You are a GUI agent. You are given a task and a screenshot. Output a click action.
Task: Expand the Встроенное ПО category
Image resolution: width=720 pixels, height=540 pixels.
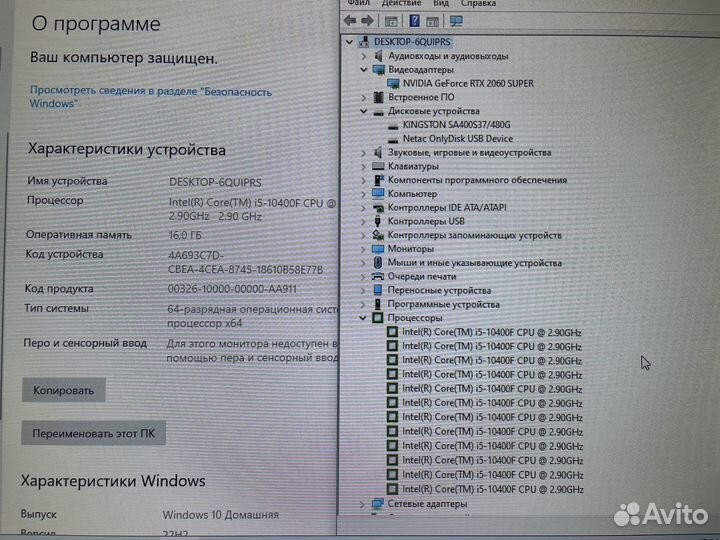(x=364, y=97)
